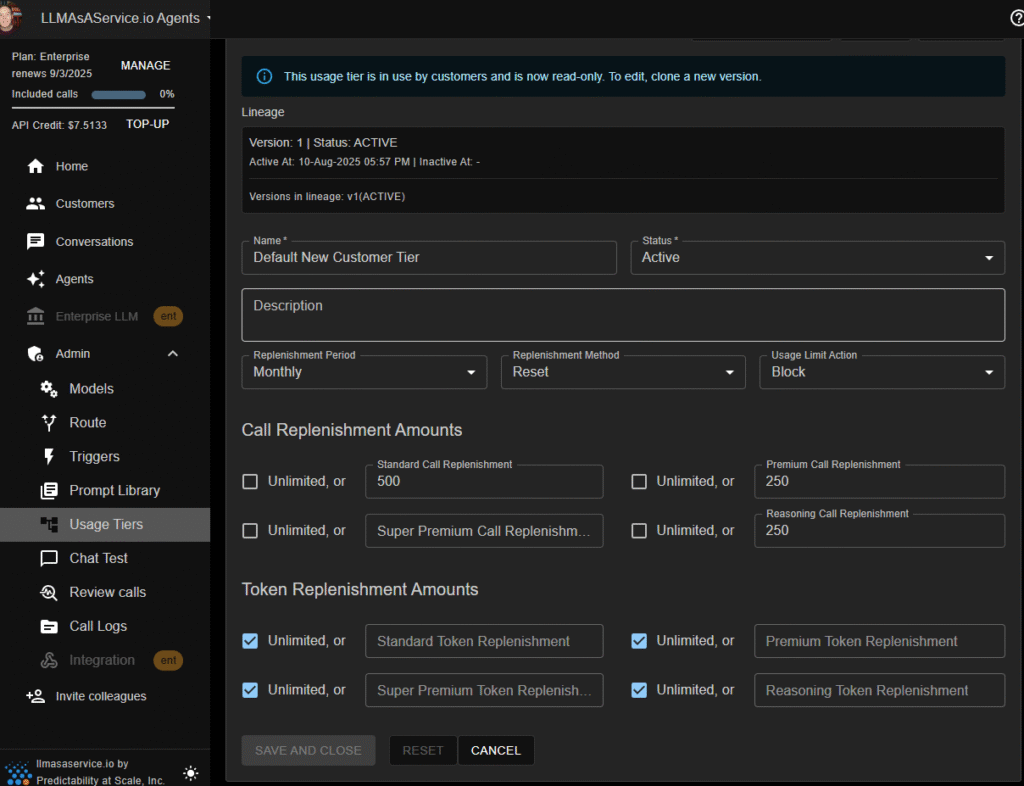The image size is (1024, 786).
Task: Toggle light mode with the sun icon
Action: (191, 773)
